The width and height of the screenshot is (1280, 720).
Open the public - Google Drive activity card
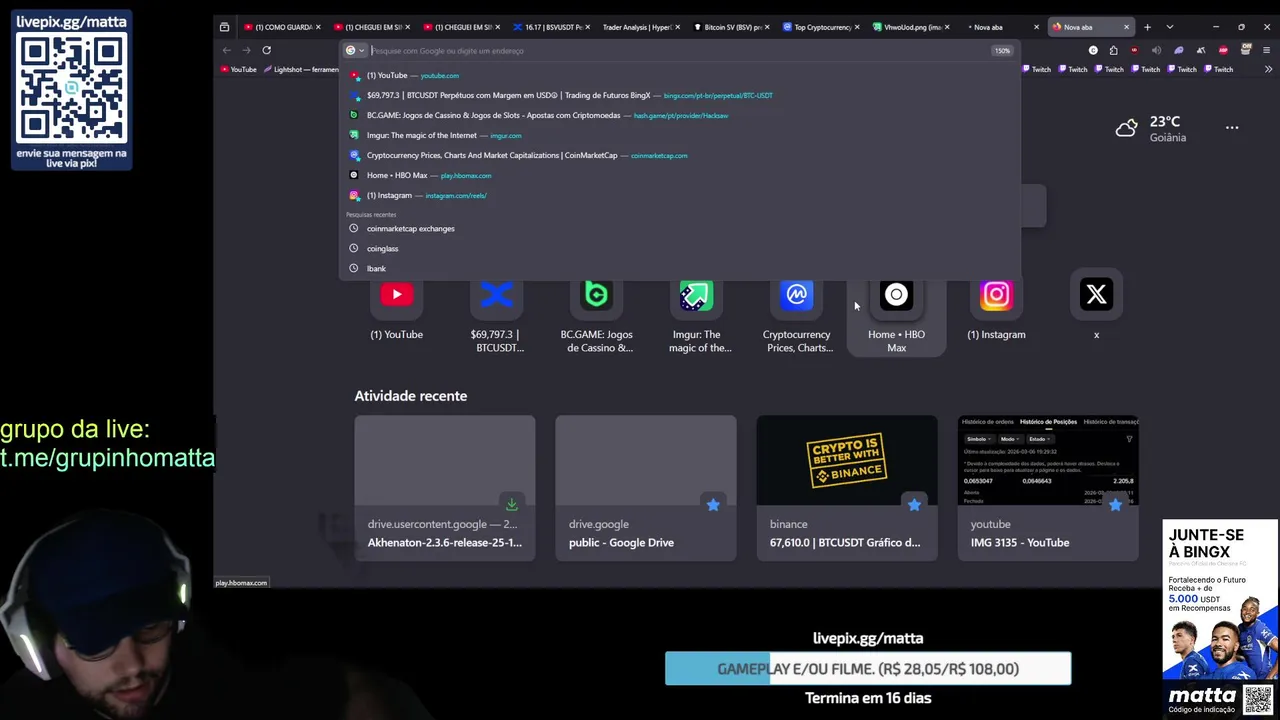click(x=646, y=488)
